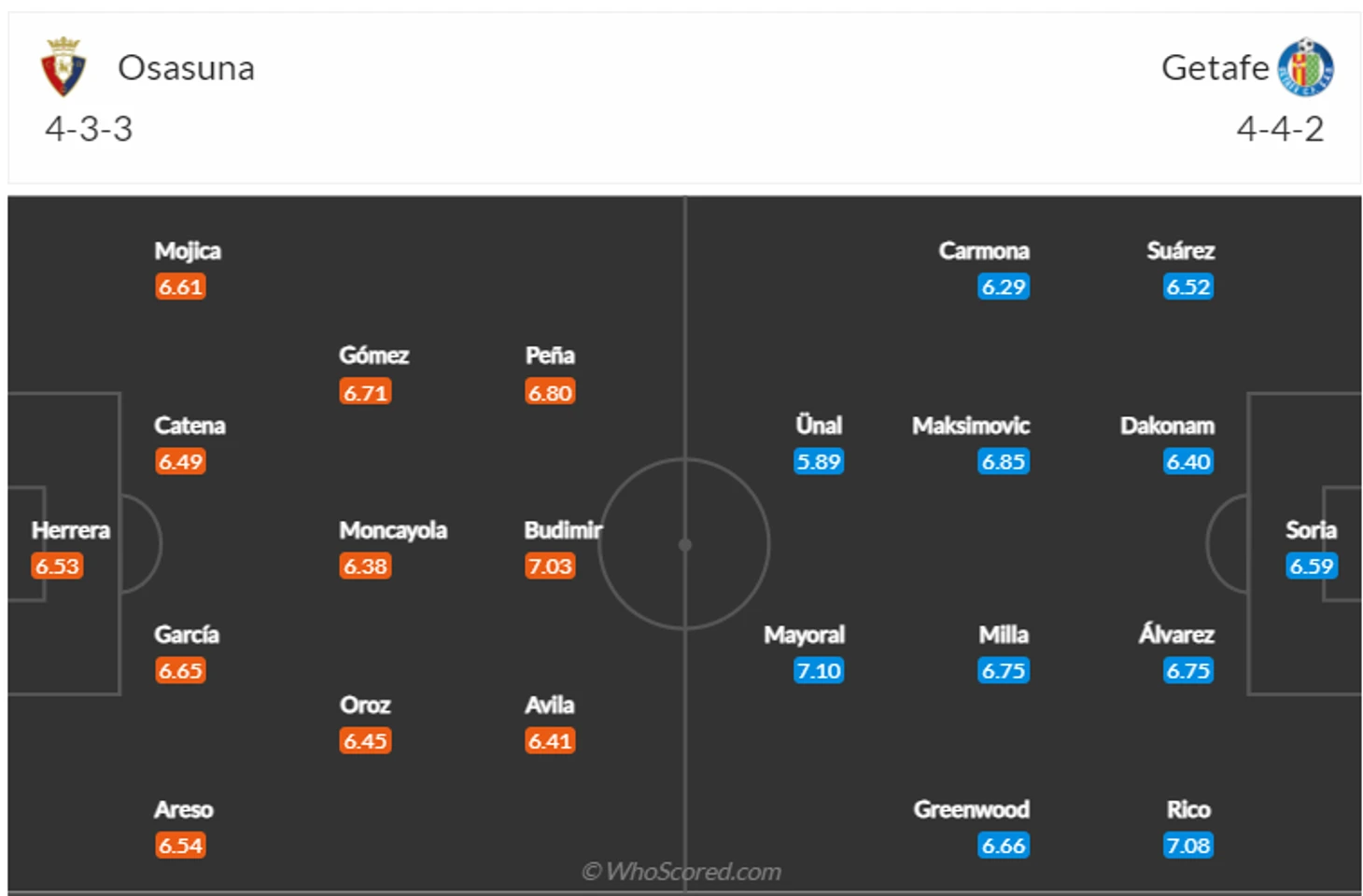Click the Getafe club crest icon

(1305, 67)
